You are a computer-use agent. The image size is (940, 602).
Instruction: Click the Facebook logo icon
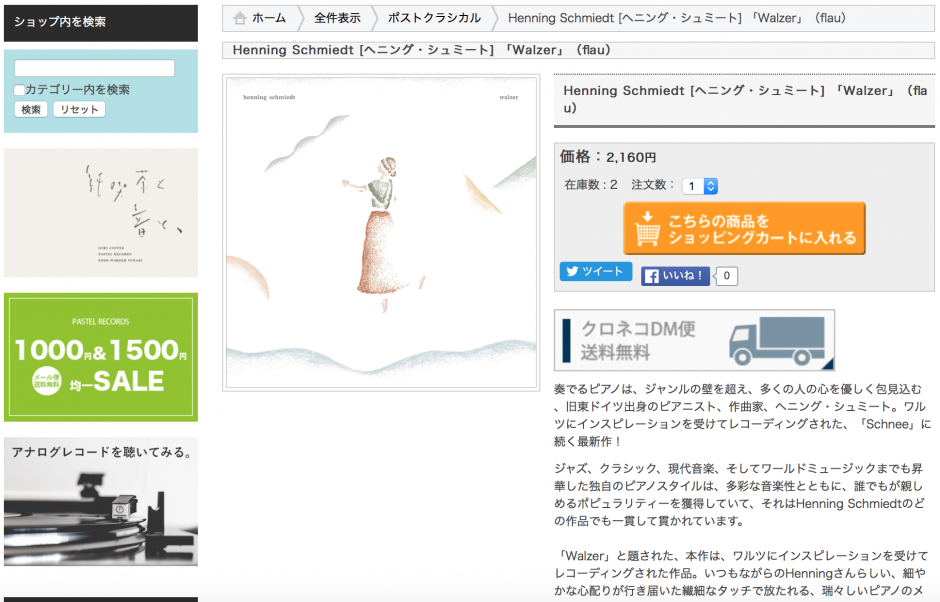(x=651, y=276)
